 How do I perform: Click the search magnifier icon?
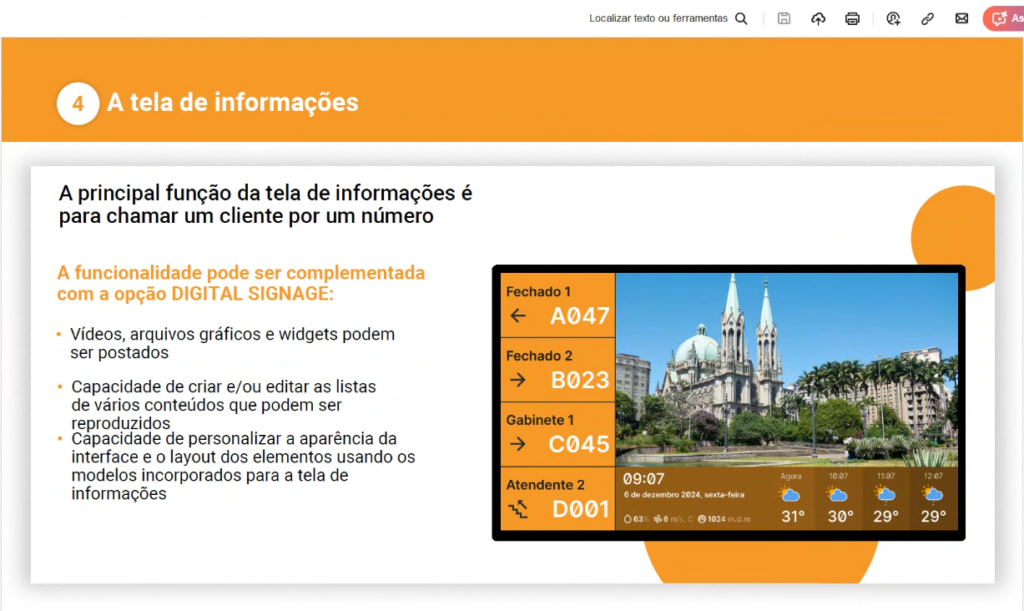[741, 19]
